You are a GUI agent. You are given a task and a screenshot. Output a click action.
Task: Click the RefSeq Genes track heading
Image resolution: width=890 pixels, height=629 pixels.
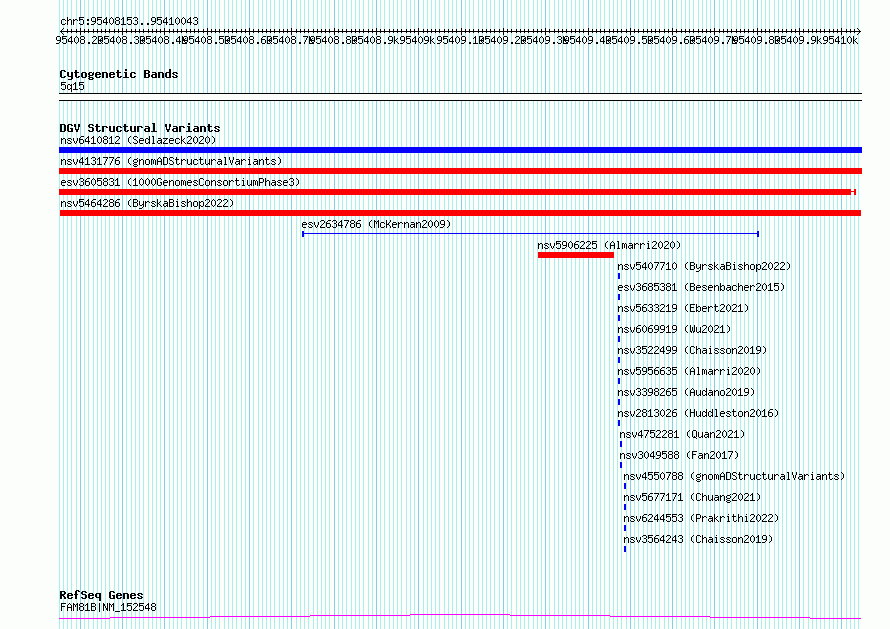pyautogui.click(x=101, y=595)
